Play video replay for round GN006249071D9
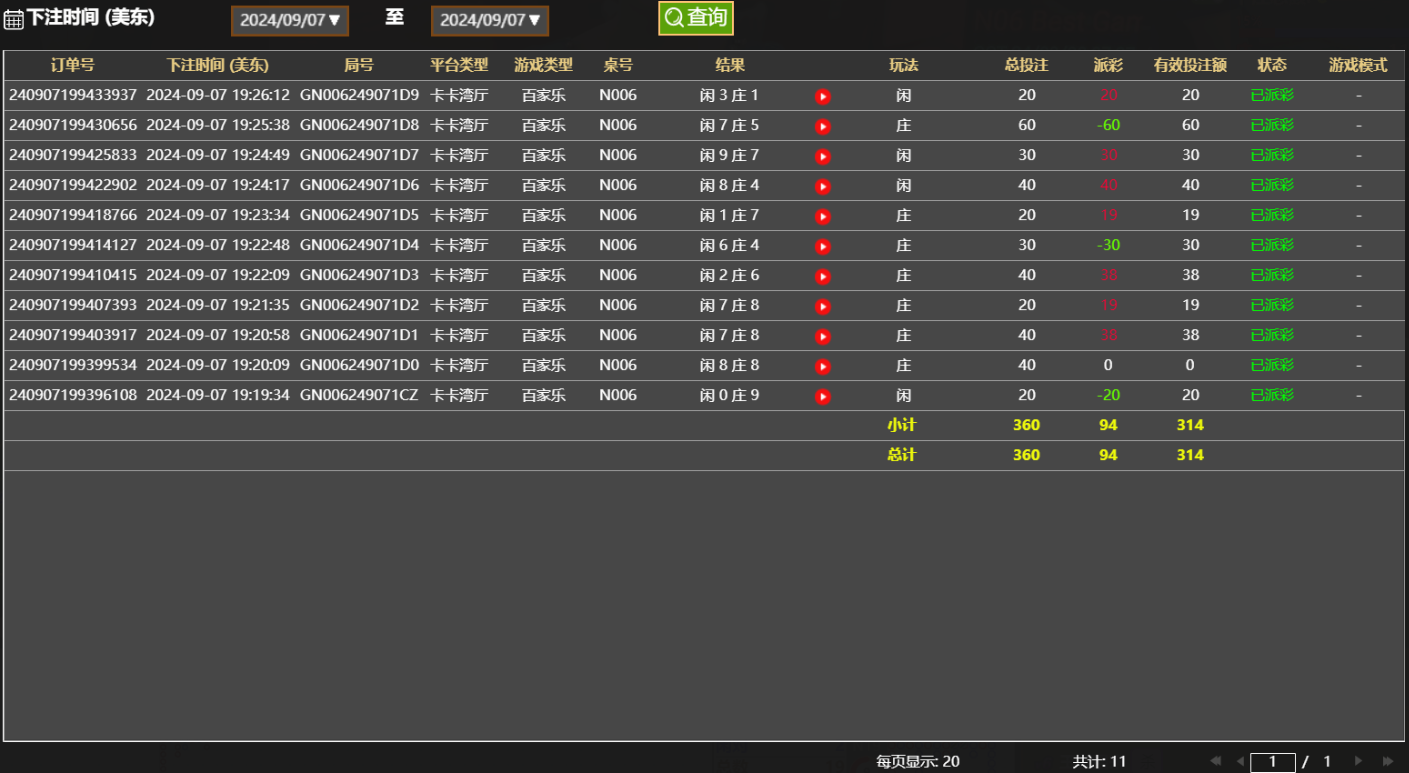This screenshot has height=773, width=1409. coord(822,97)
